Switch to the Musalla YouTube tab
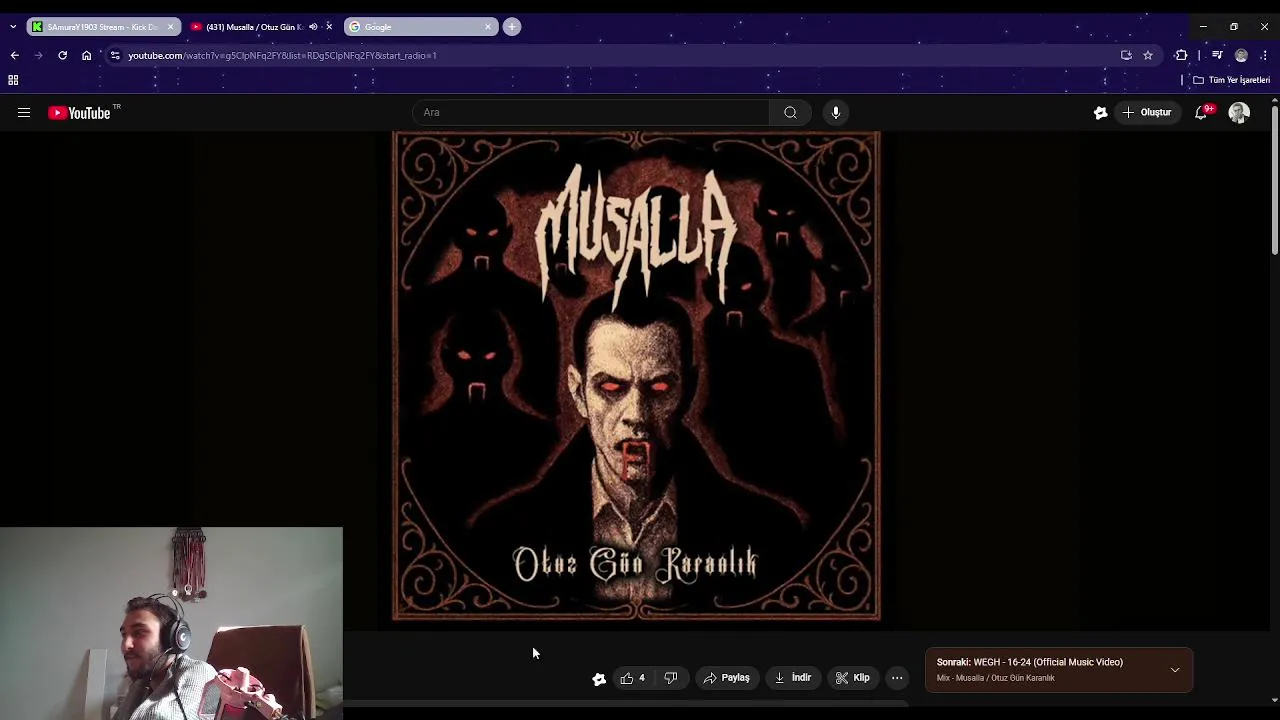The width and height of the screenshot is (1280, 720). pyautogui.click(x=262, y=27)
